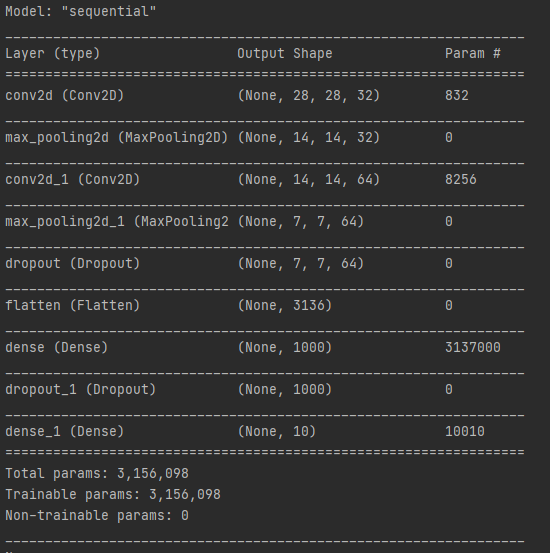Click the Param # column header

(x=473, y=54)
